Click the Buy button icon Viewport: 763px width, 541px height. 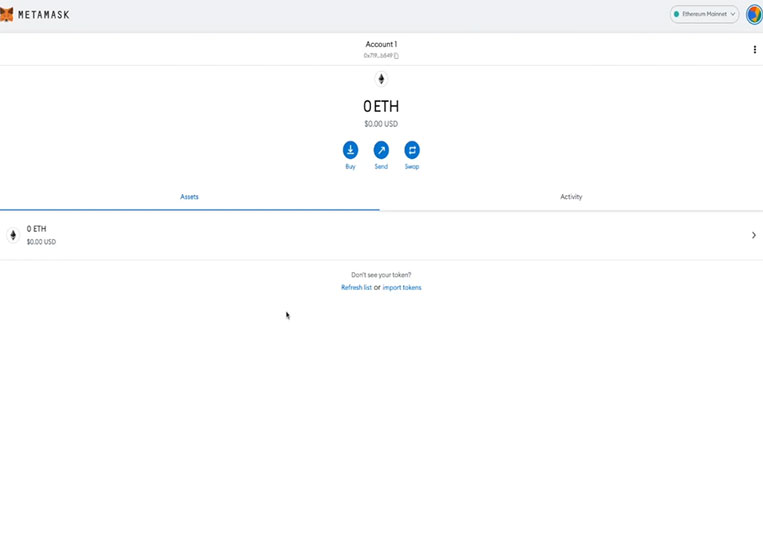click(350, 150)
